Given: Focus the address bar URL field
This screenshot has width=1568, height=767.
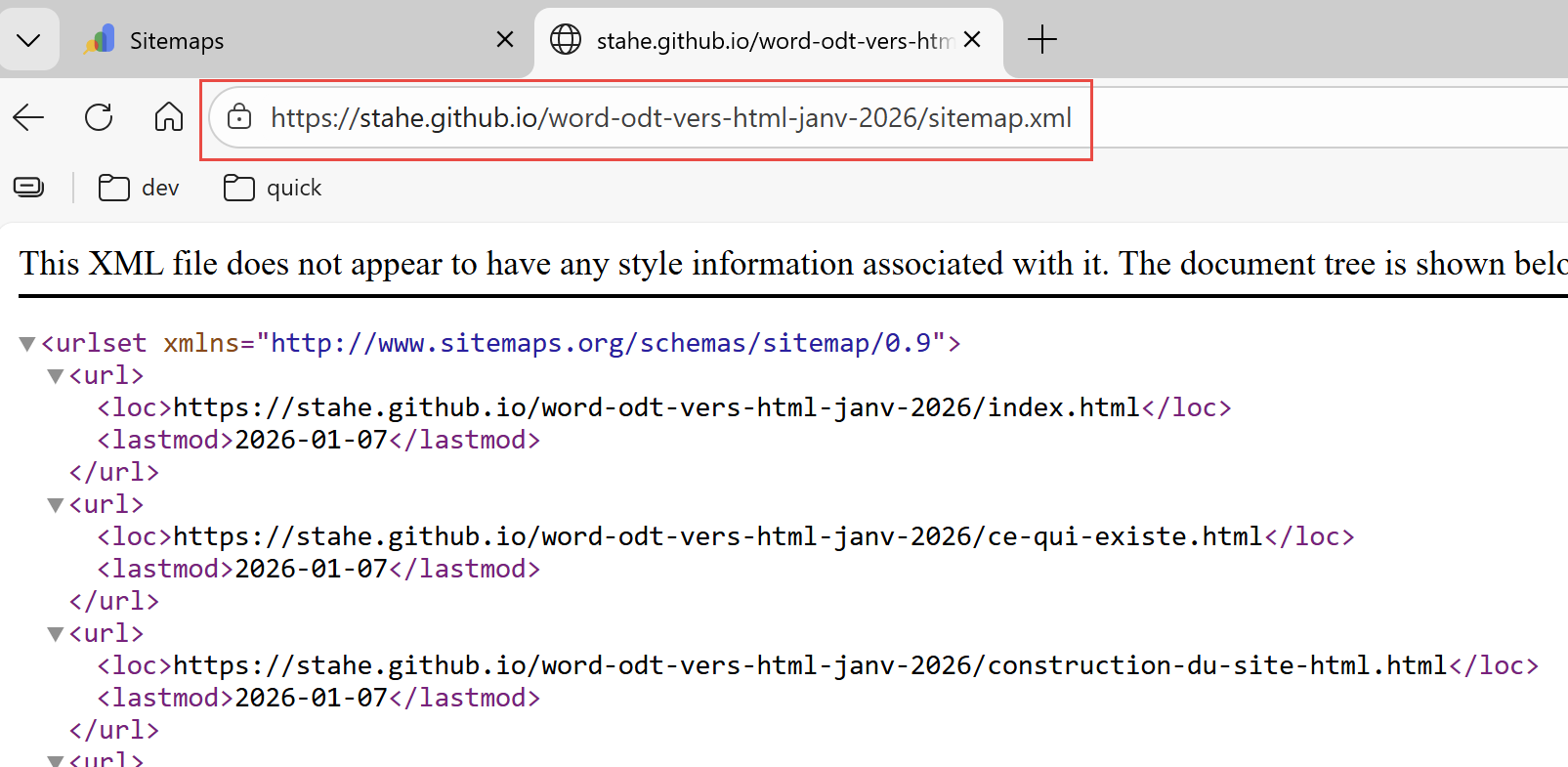Looking at the screenshot, I should click(x=670, y=118).
